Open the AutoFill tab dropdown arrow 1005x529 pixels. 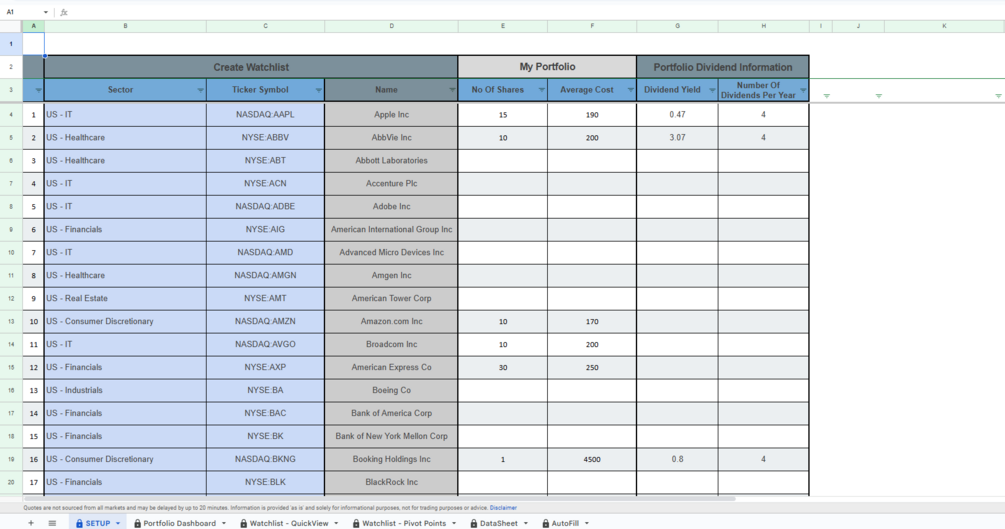click(586, 523)
